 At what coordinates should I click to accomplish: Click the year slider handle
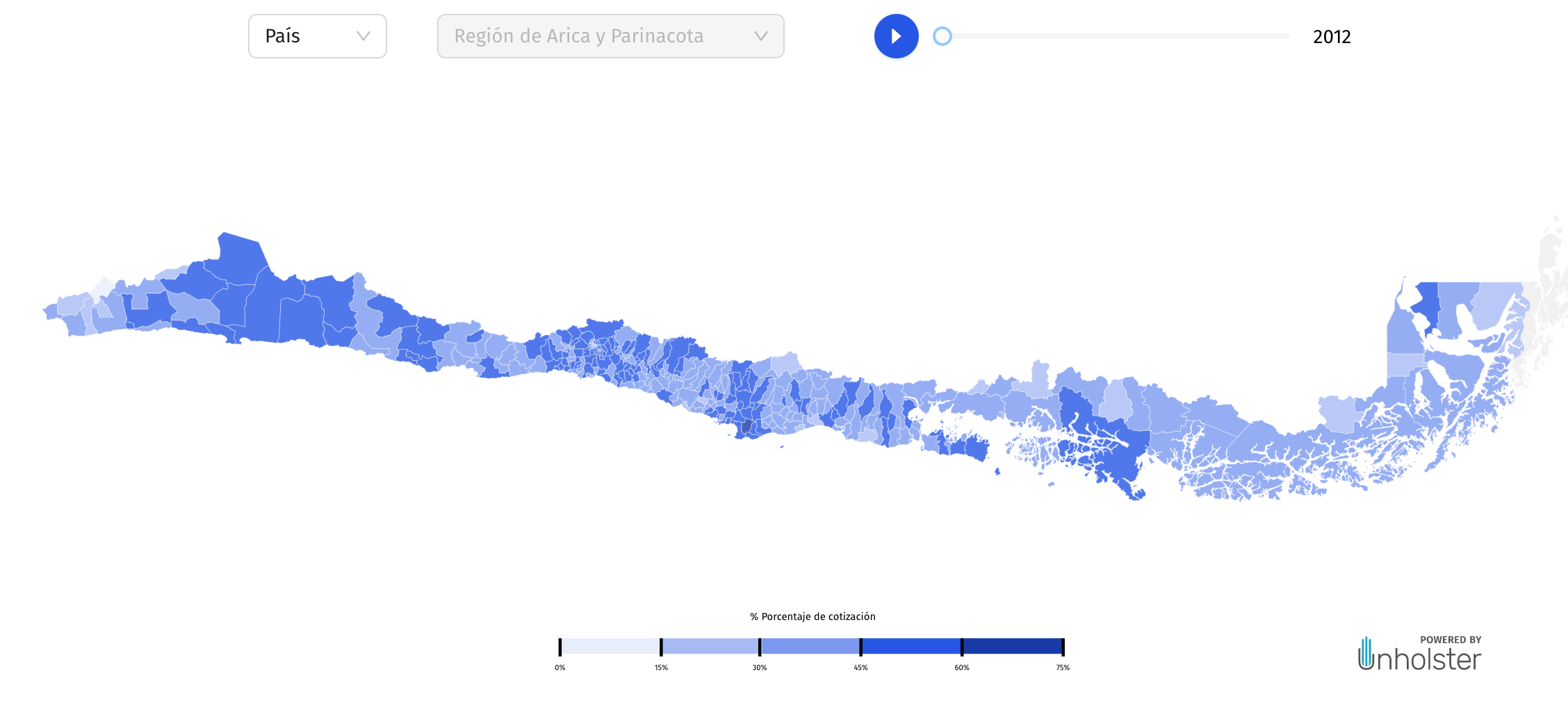tap(942, 36)
